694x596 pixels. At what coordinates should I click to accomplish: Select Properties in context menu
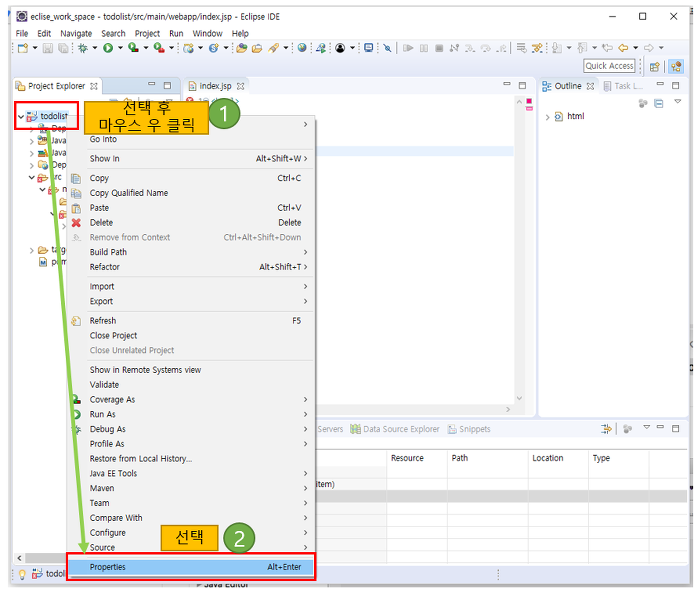(x=191, y=567)
